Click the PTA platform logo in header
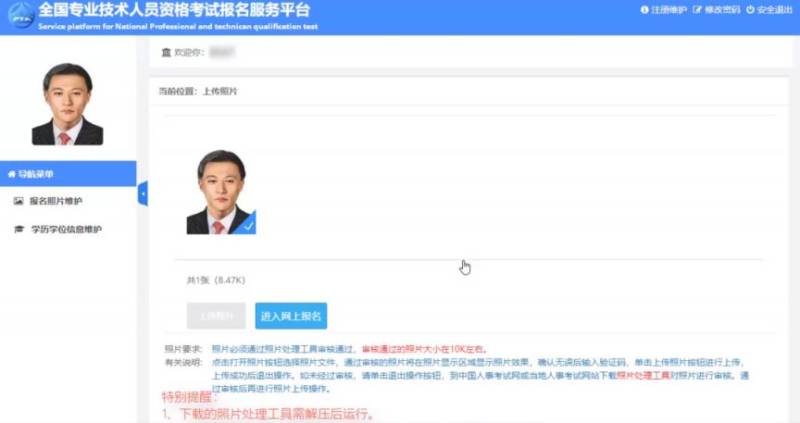This screenshot has height=423, width=800. [19, 16]
